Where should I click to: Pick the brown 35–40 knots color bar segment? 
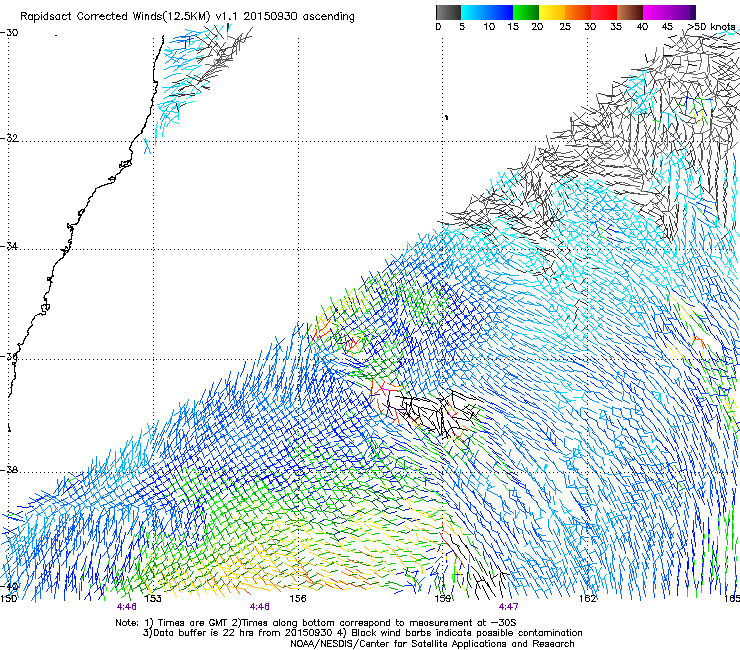[630, 12]
